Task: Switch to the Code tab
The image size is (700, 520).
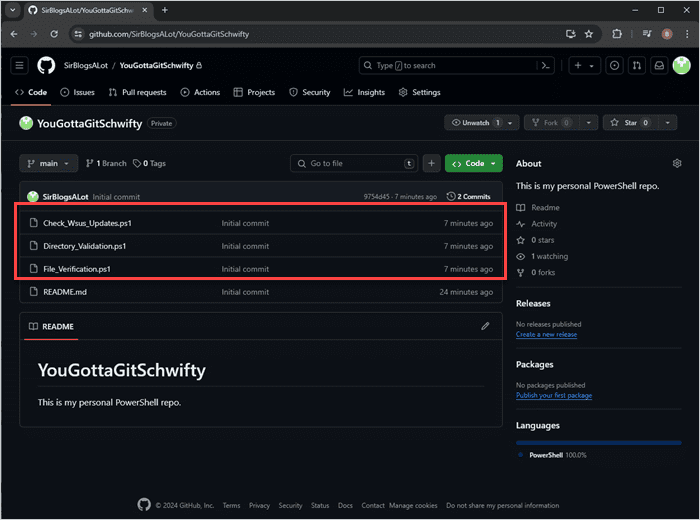Action: [31, 92]
